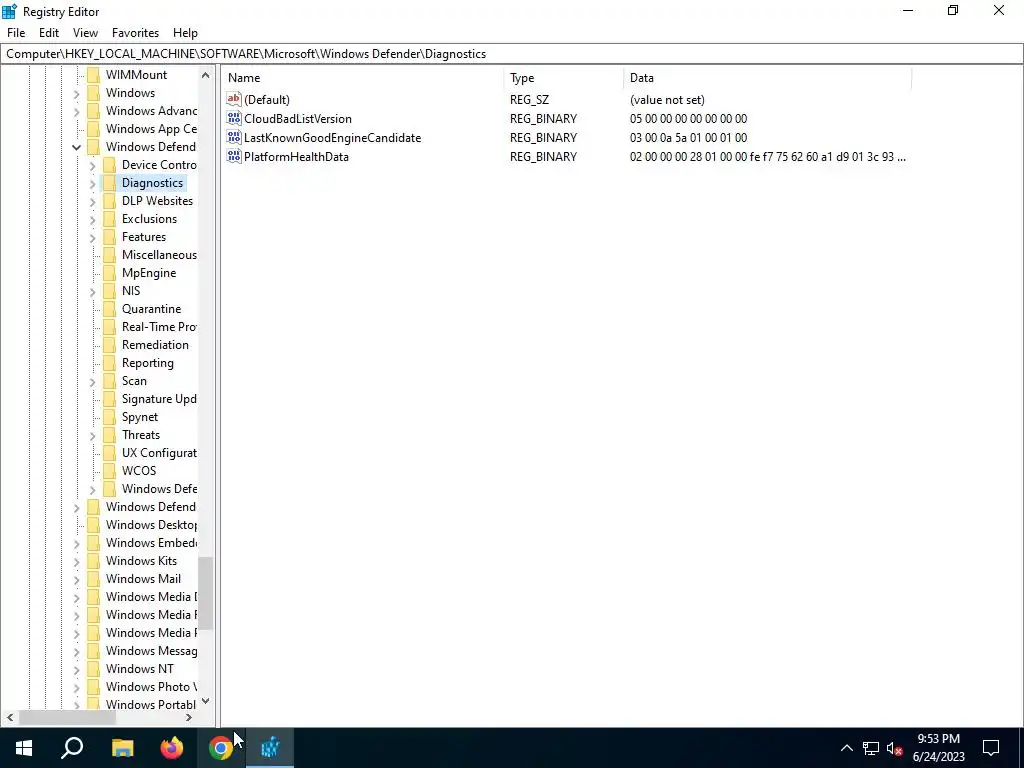Select the Remediation key
The image size is (1024, 768).
(155, 345)
